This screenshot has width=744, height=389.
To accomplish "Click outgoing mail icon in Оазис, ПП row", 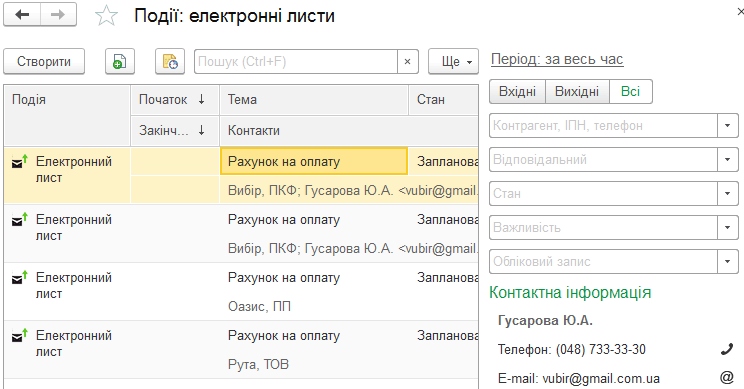I will click(x=19, y=278).
